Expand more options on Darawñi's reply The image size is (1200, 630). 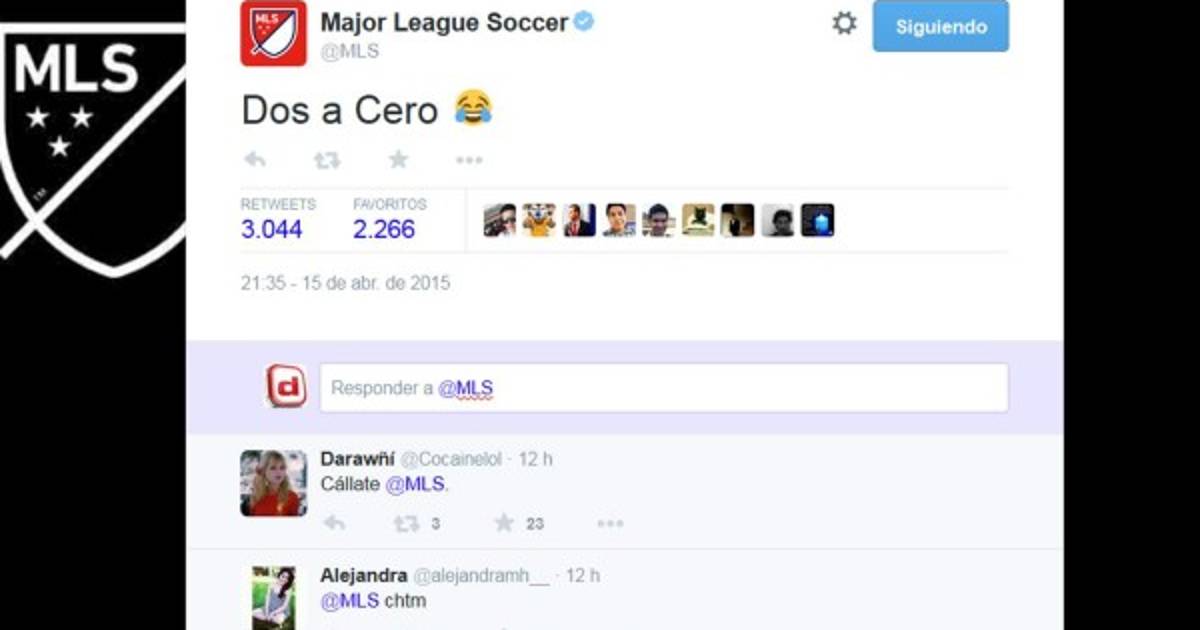[610, 523]
